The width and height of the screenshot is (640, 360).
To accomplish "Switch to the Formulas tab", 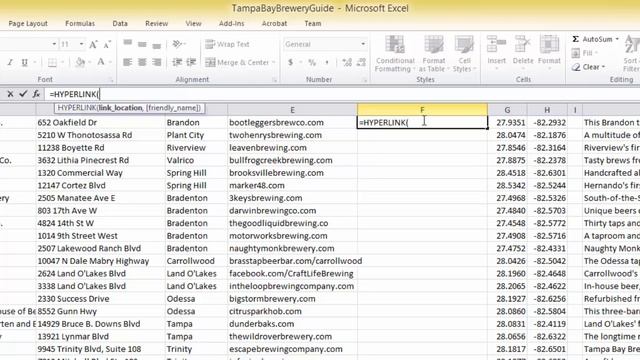I will [80, 24].
